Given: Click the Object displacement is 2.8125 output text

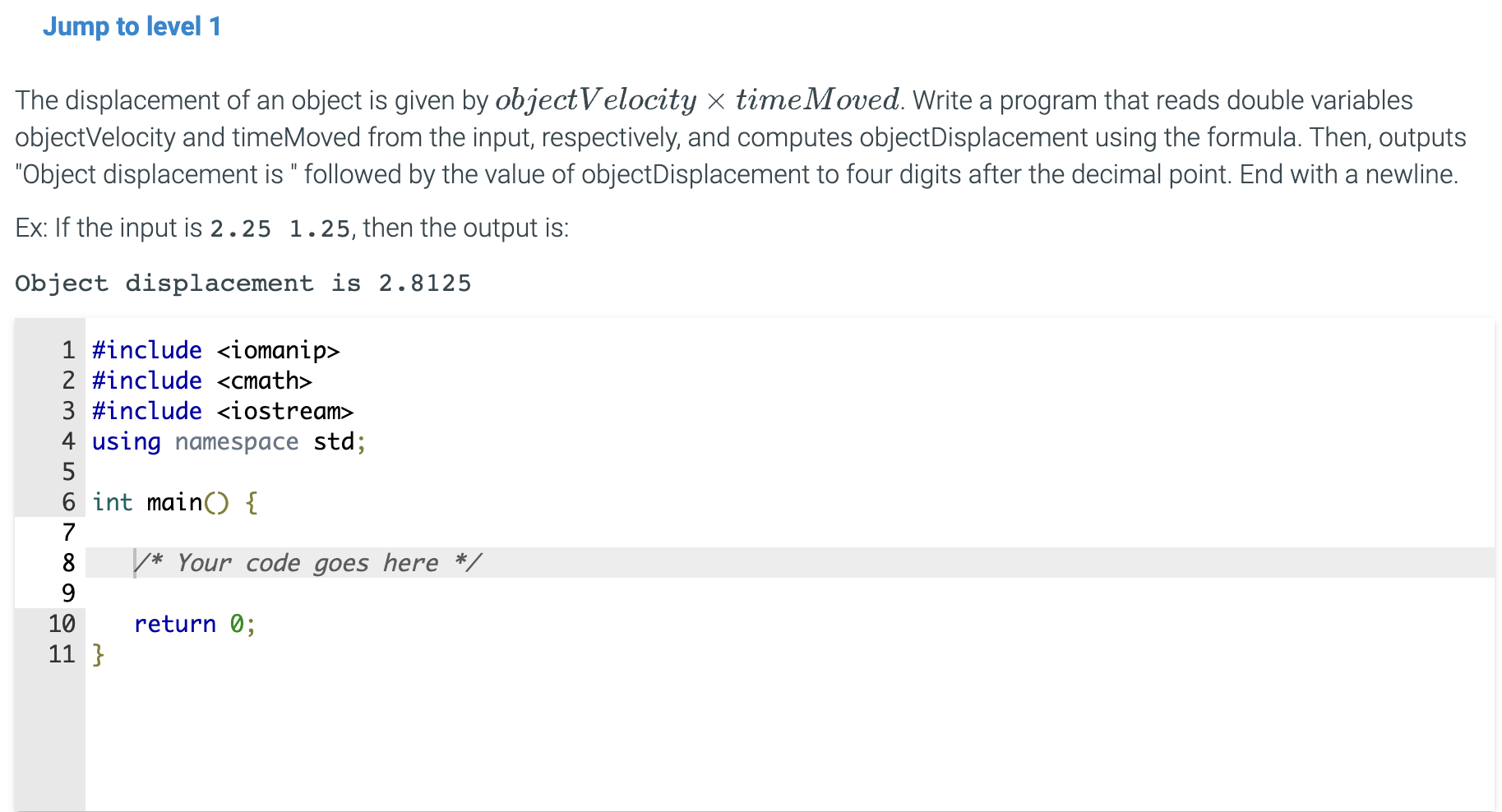Looking at the screenshot, I should pos(243,283).
